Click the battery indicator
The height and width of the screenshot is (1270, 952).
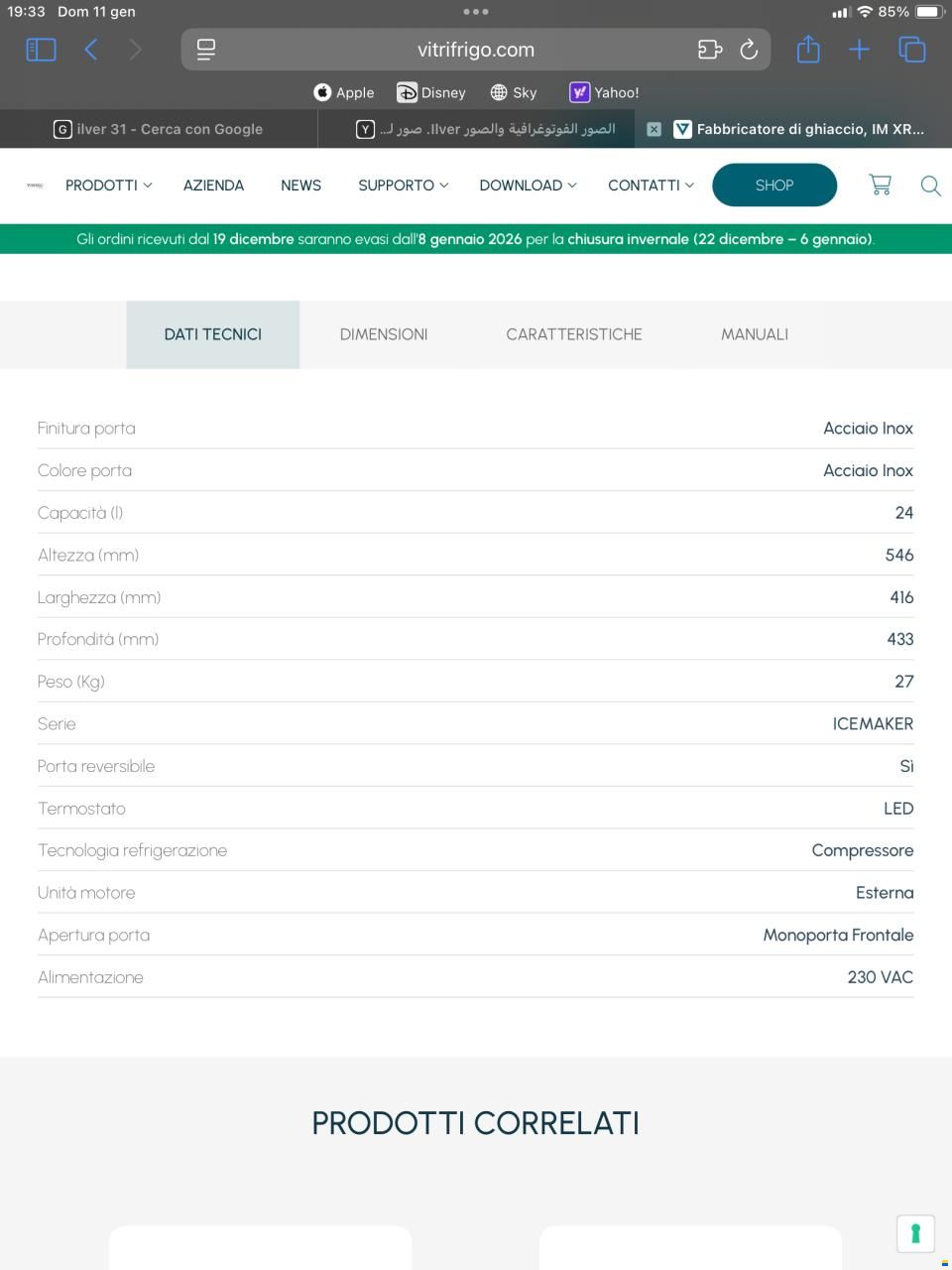(x=929, y=12)
